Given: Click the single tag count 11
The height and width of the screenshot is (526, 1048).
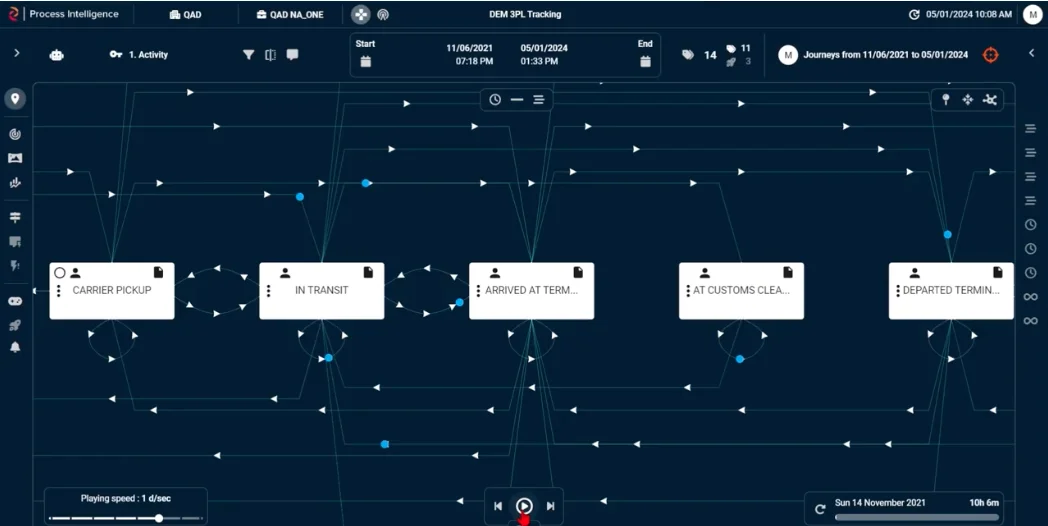Looking at the screenshot, I should pyautogui.click(x=738, y=48).
